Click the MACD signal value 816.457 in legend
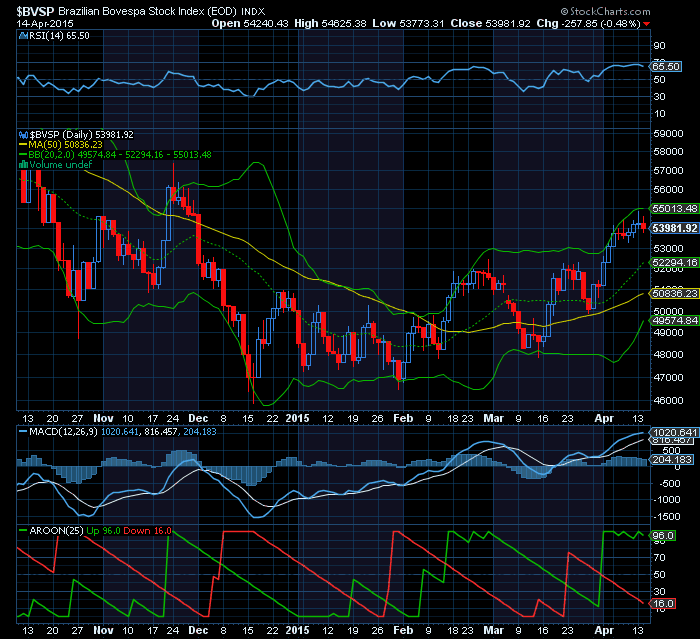The image size is (700, 639). (162, 432)
